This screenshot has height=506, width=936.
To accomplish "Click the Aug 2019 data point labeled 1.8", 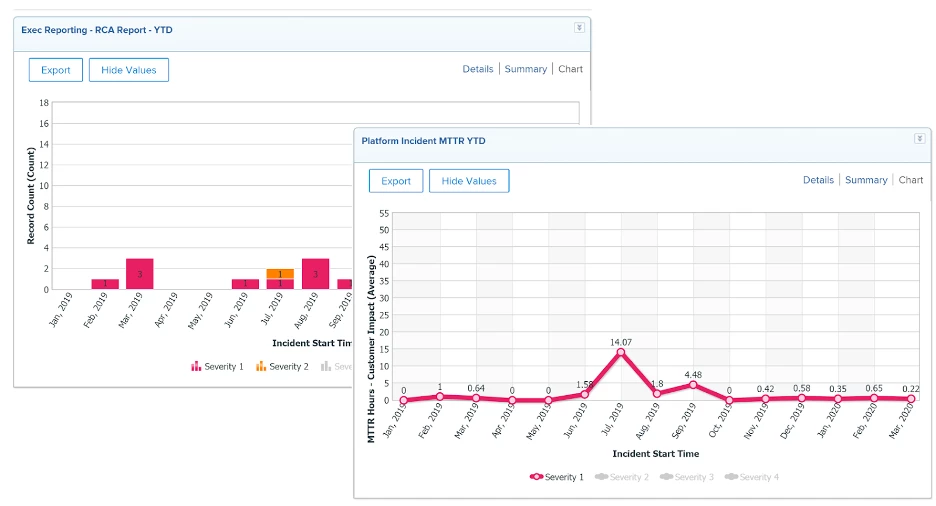I will click(x=657, y=394).
